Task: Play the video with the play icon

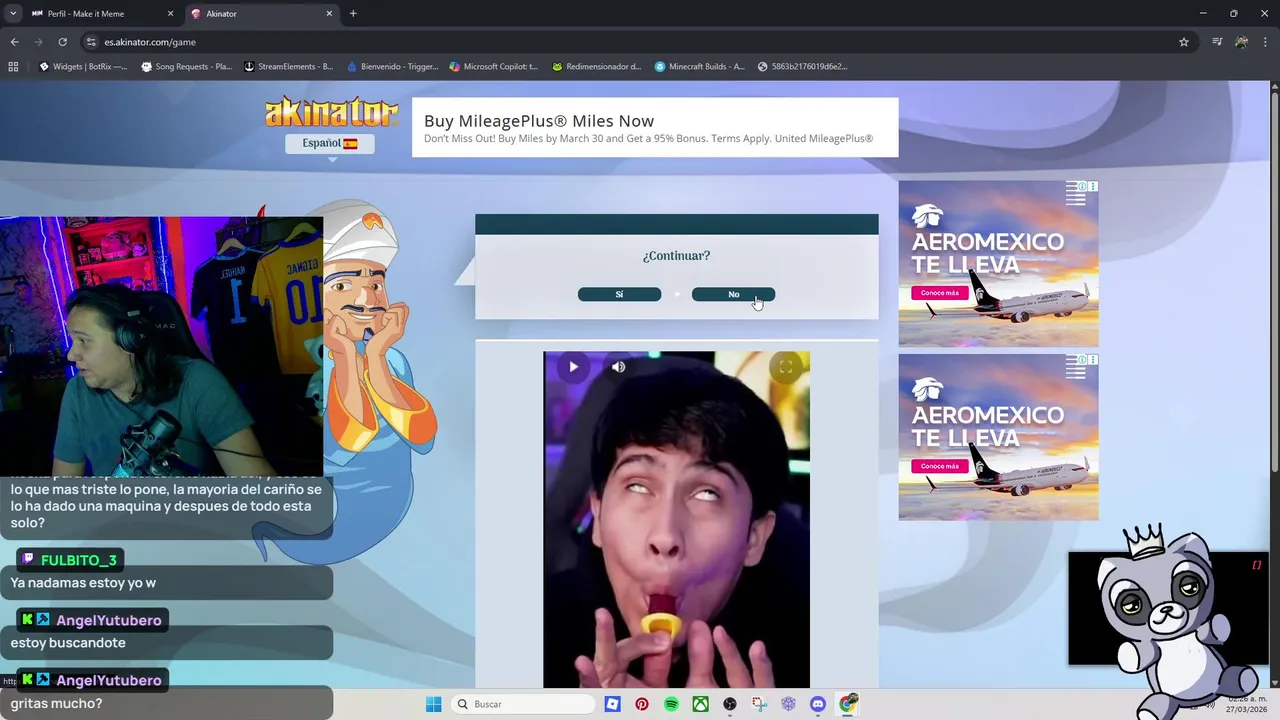Action: (573, 367)
